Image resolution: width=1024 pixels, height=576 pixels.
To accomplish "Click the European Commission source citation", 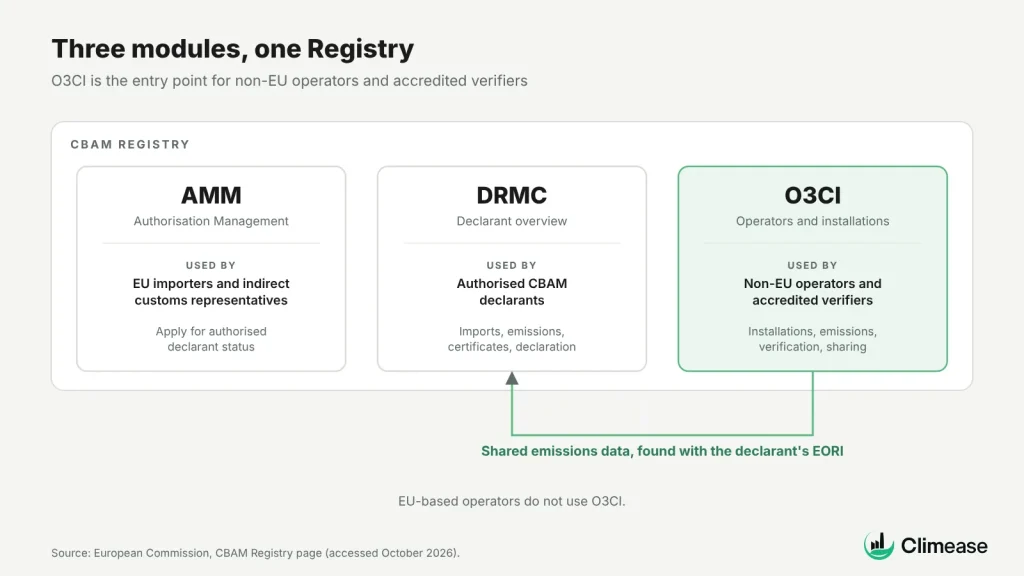I will point(255,553).
